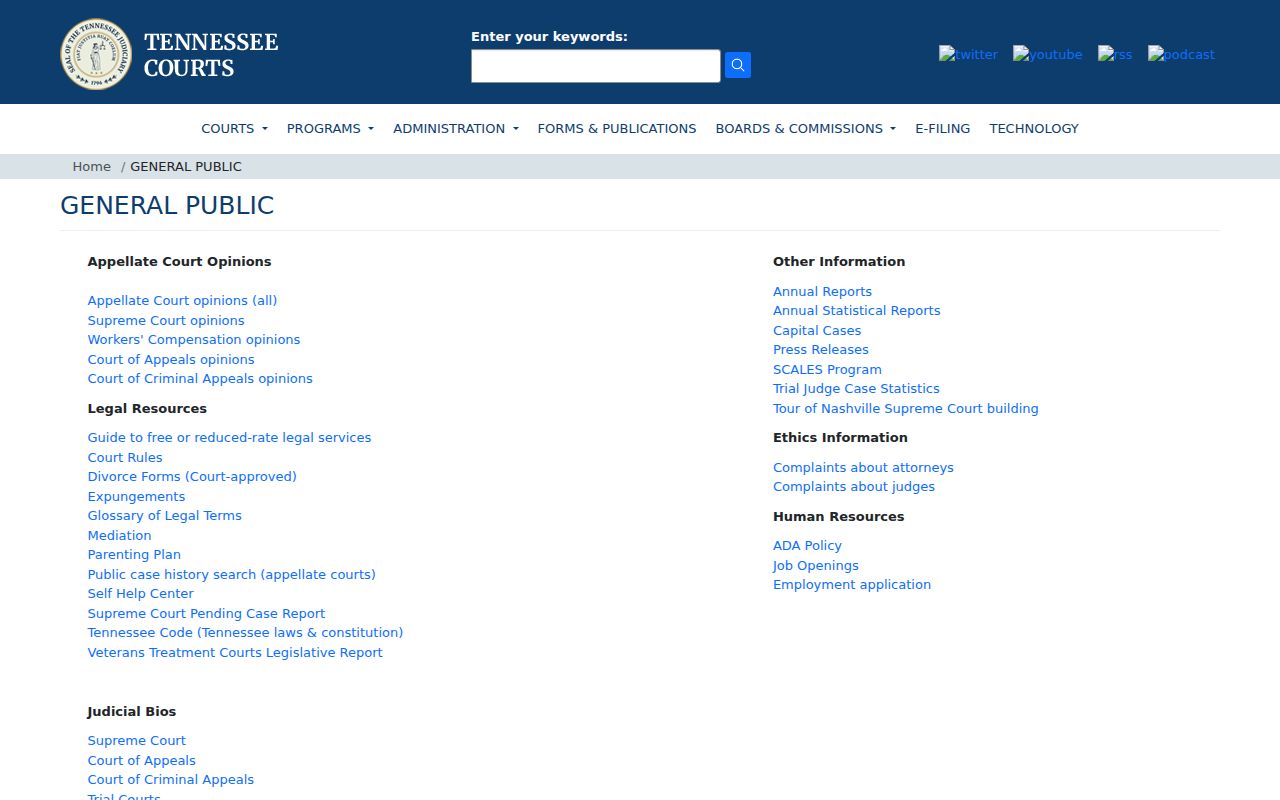Open Court of Appeals opinions link
The width and height of the screenshot is (1280, 800).
pos(171,359)
